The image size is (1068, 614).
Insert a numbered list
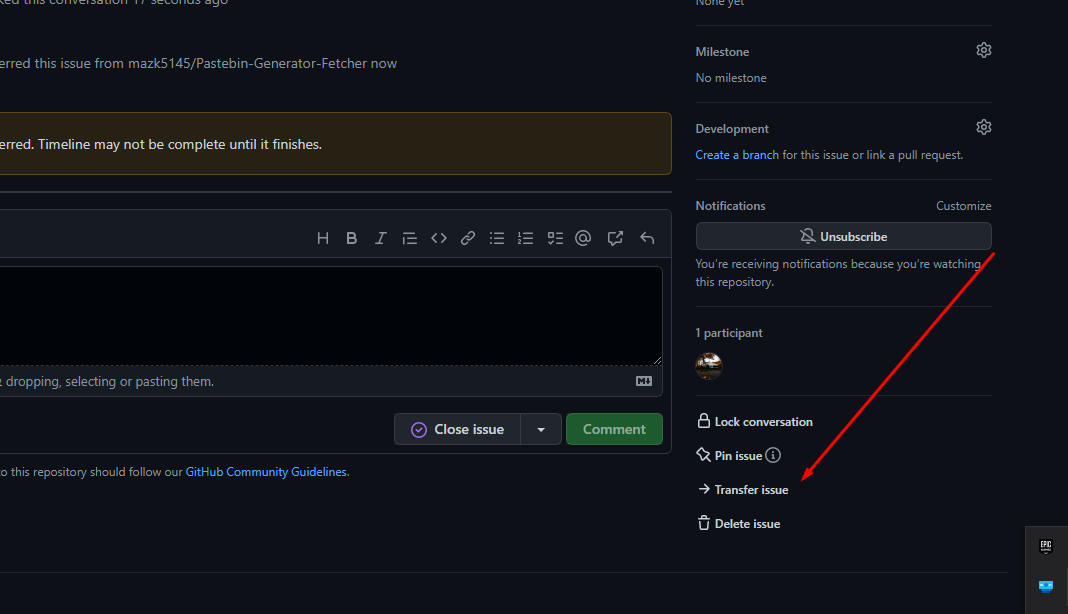pos(525,238)
